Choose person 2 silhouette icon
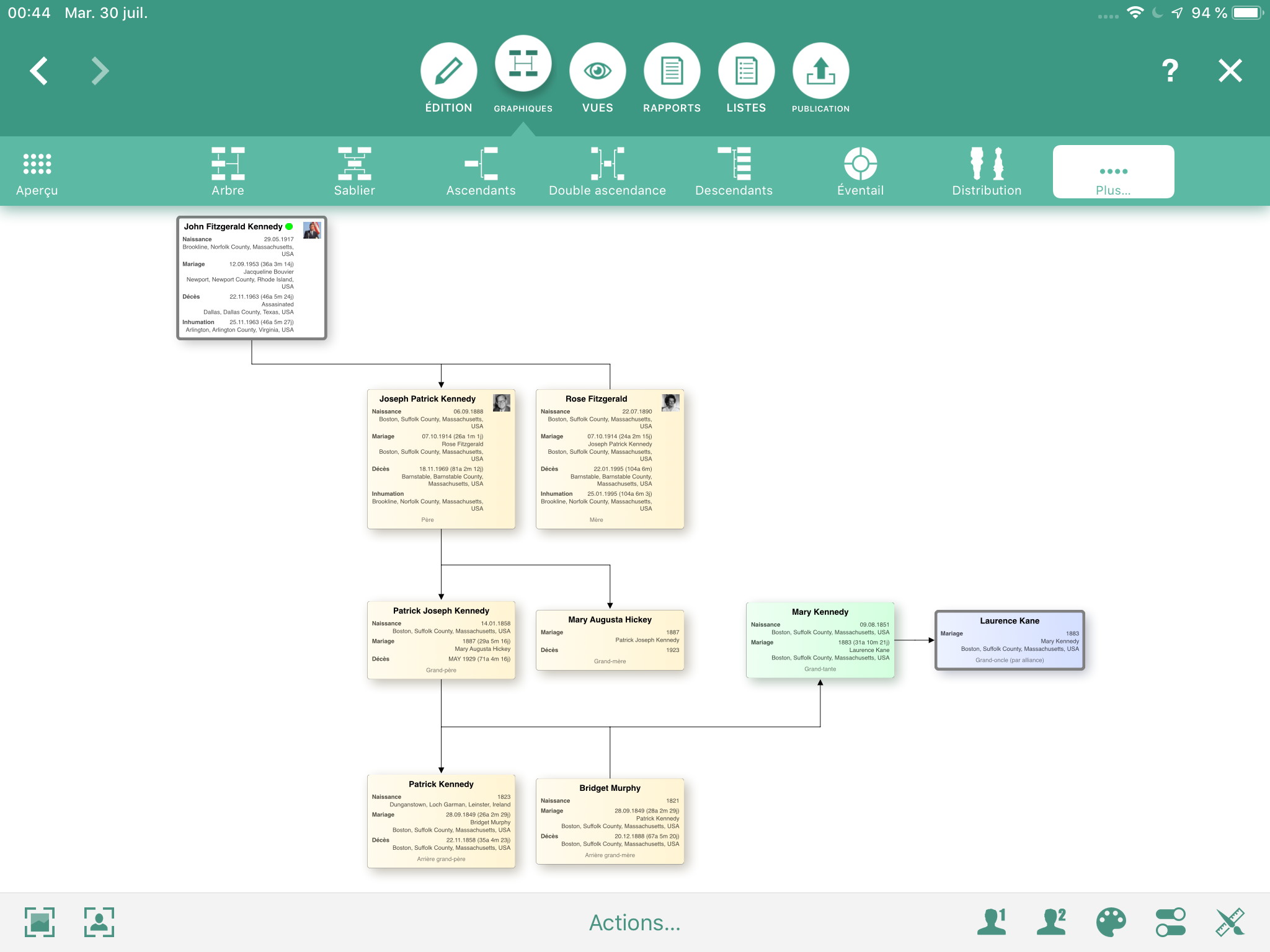 coord(1051,922)
